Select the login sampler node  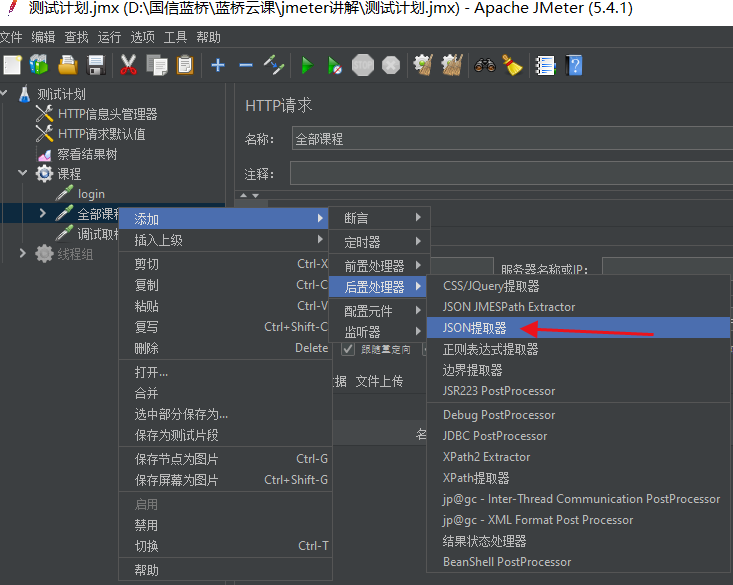click(x=91, y=194)
